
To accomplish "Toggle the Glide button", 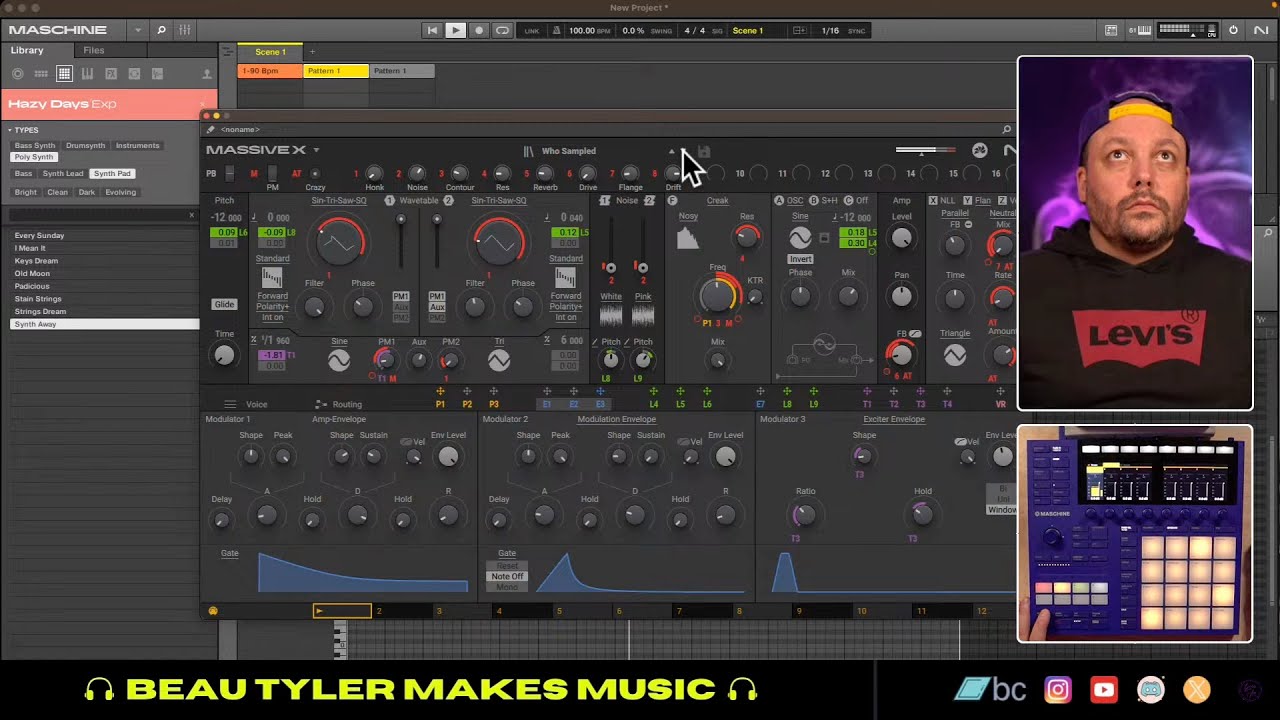I will tap(224, 304).
